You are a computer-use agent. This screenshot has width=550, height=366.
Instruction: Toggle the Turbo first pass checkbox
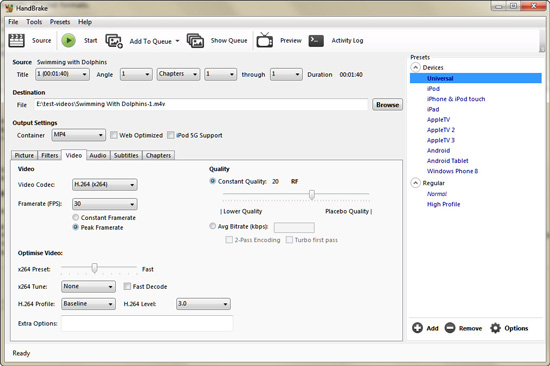[289, 240]
